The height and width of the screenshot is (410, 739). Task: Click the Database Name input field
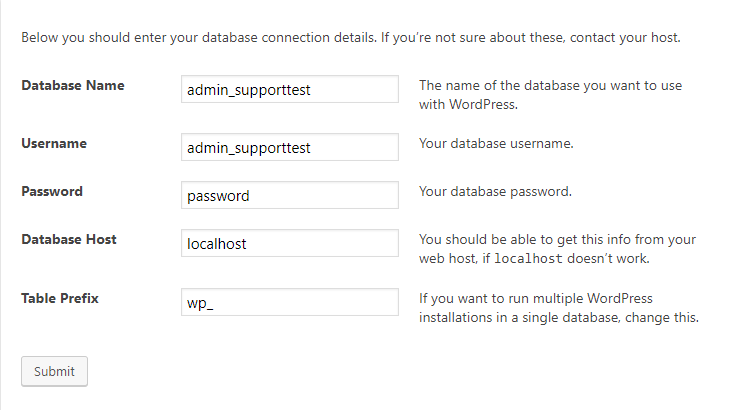click(x=290, y=89)
